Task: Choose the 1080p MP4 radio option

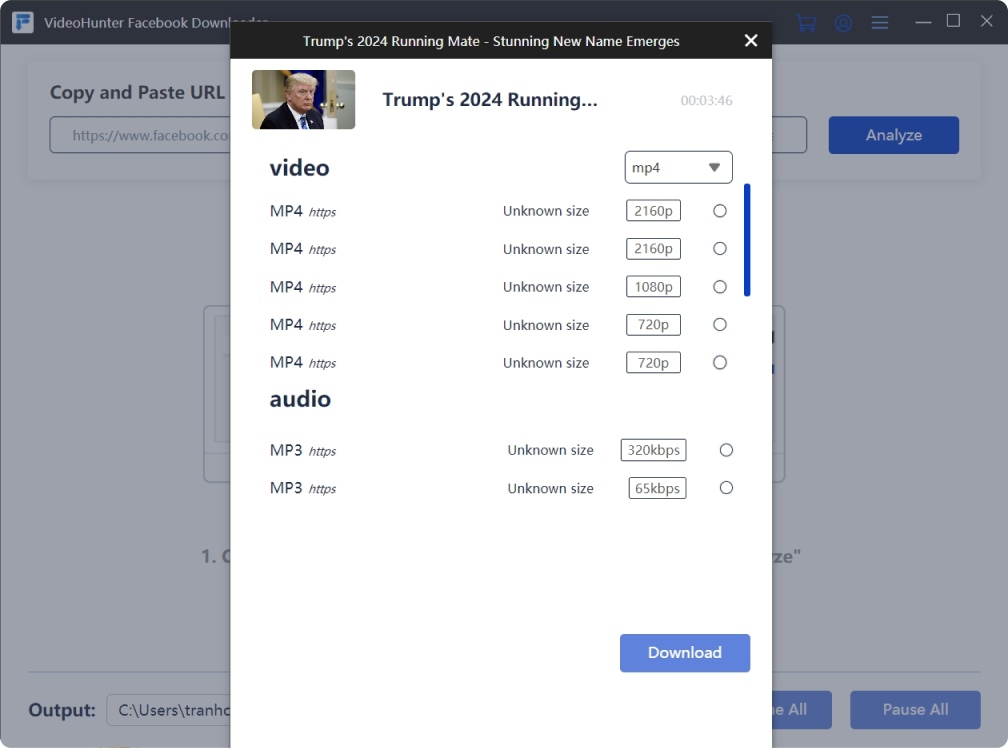Action: click(x=720, y=287)
